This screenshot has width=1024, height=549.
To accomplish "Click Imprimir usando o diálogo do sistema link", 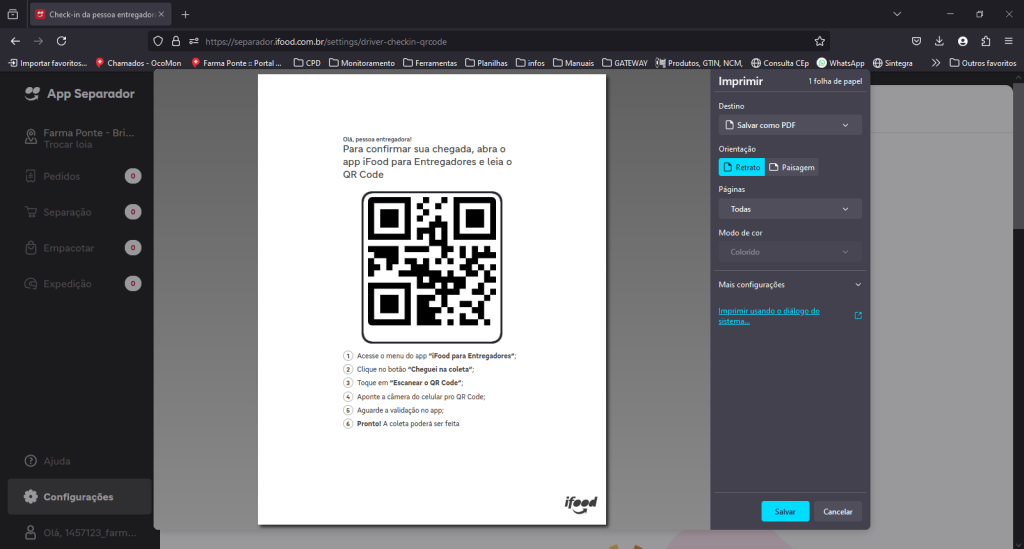I will click(769, 316).
